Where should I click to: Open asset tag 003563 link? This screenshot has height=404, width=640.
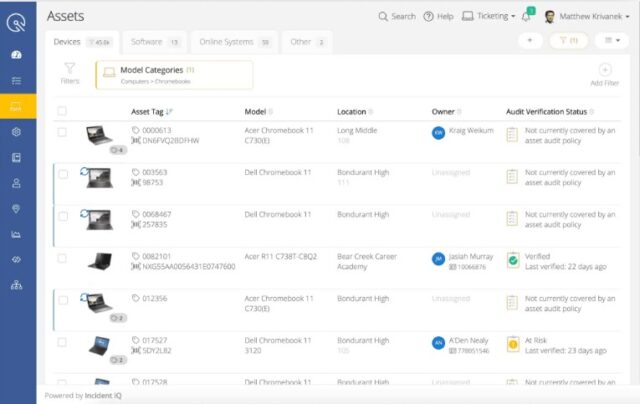pyautogui.click(x=155, y=173)
